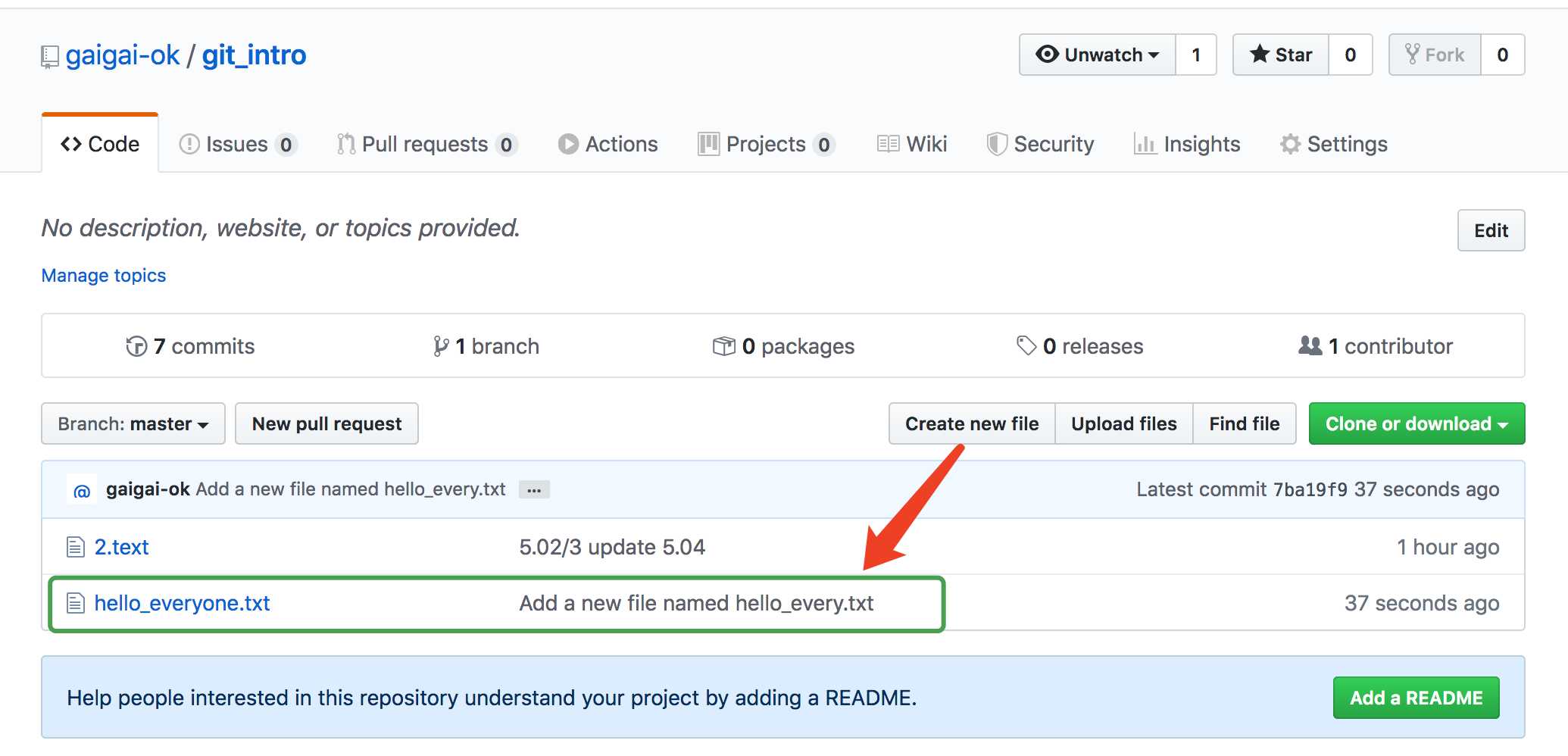Click the Projects board icon
Viewport: 1568px width, 756px height.
click(x=708, y=144)
